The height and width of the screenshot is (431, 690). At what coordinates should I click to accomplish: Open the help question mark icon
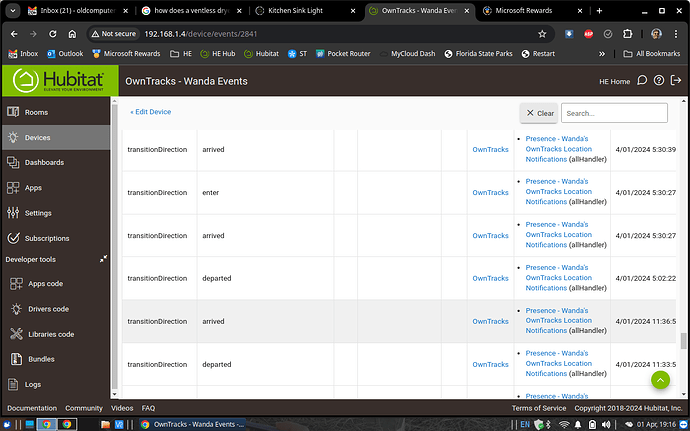click(x=658, y=81)
